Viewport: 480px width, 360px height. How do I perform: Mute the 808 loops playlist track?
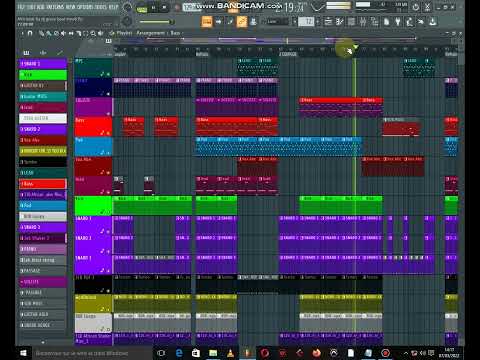pos(108,330)
